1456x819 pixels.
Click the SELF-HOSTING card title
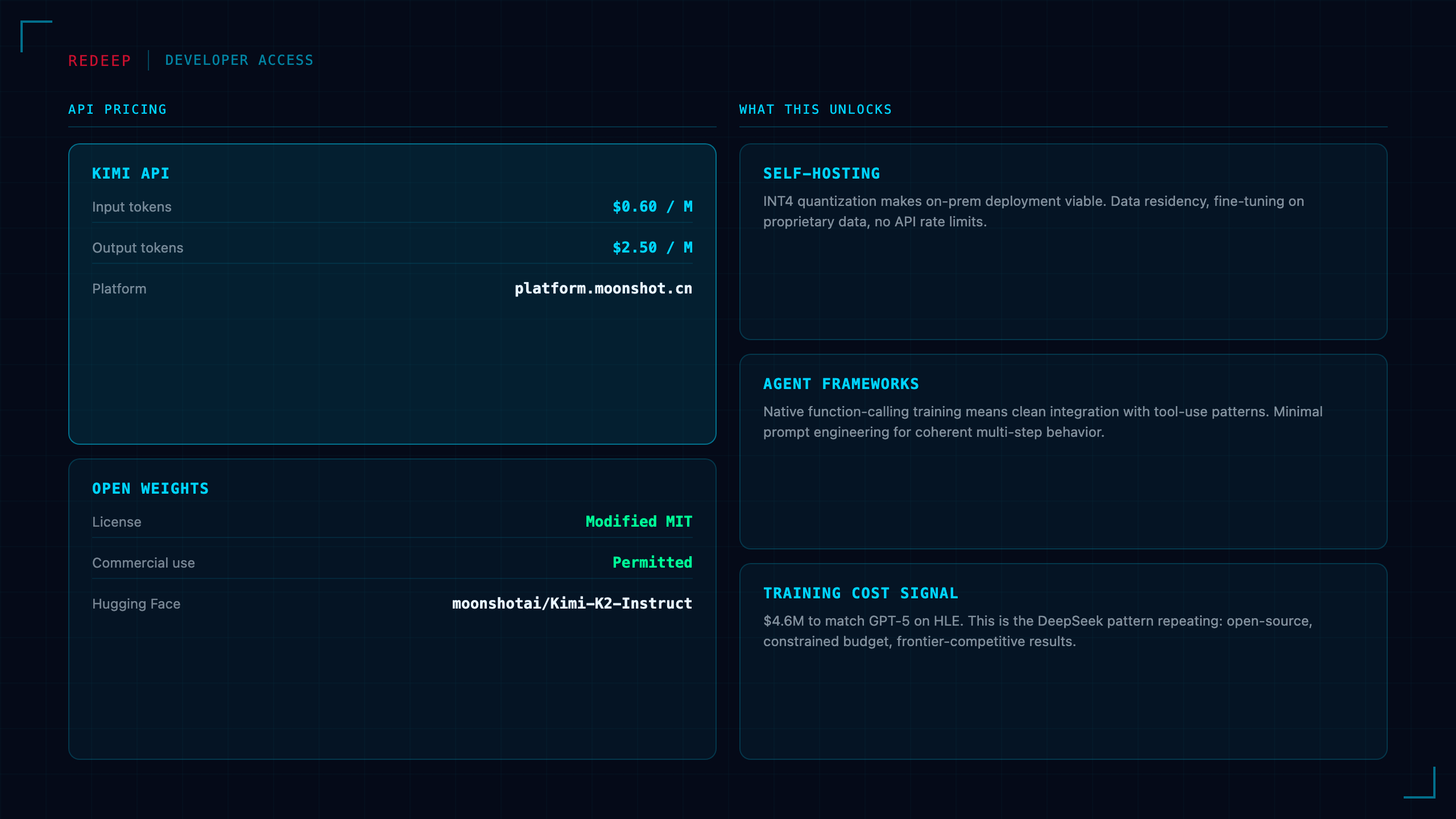coord(822,173)
